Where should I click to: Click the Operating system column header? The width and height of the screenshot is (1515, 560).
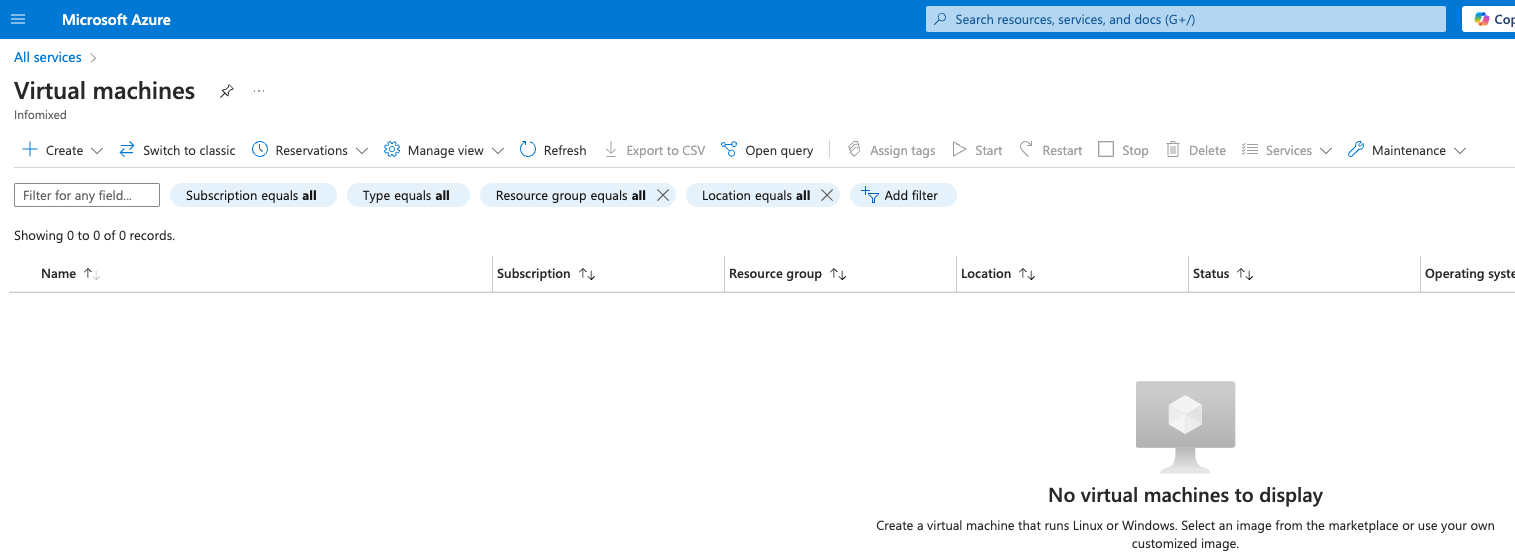click(1469, 273)
